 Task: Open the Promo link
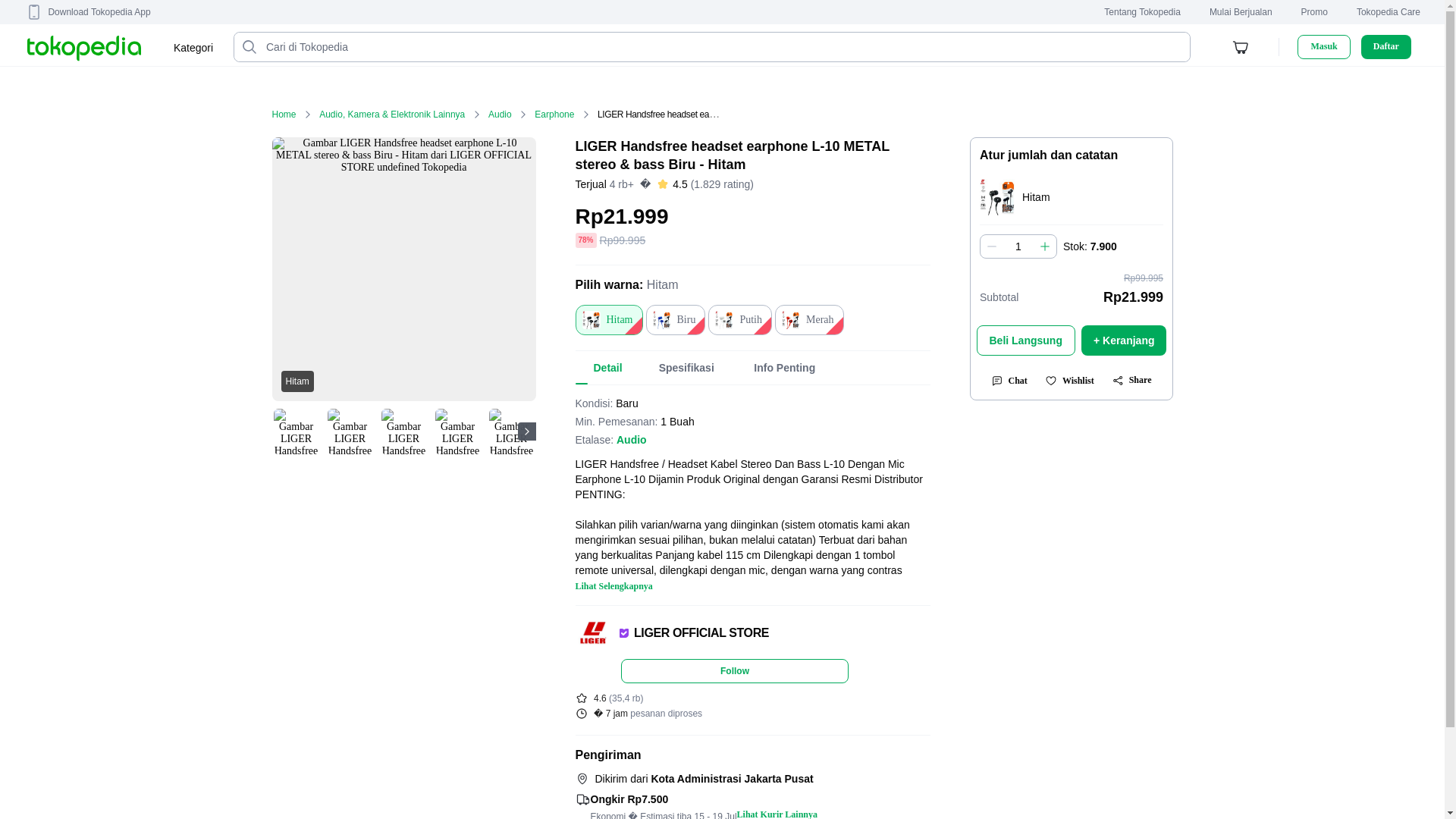(x=1314, y=12)
